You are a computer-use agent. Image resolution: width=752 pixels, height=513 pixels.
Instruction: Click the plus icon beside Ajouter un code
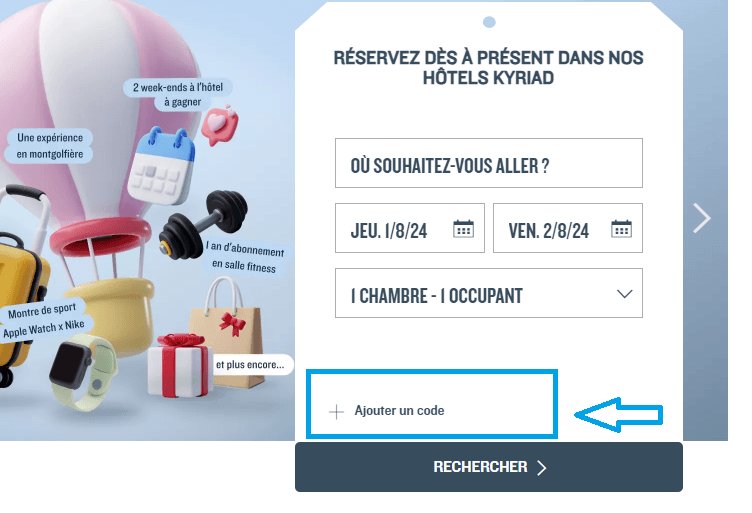click(x=336, y=411)
